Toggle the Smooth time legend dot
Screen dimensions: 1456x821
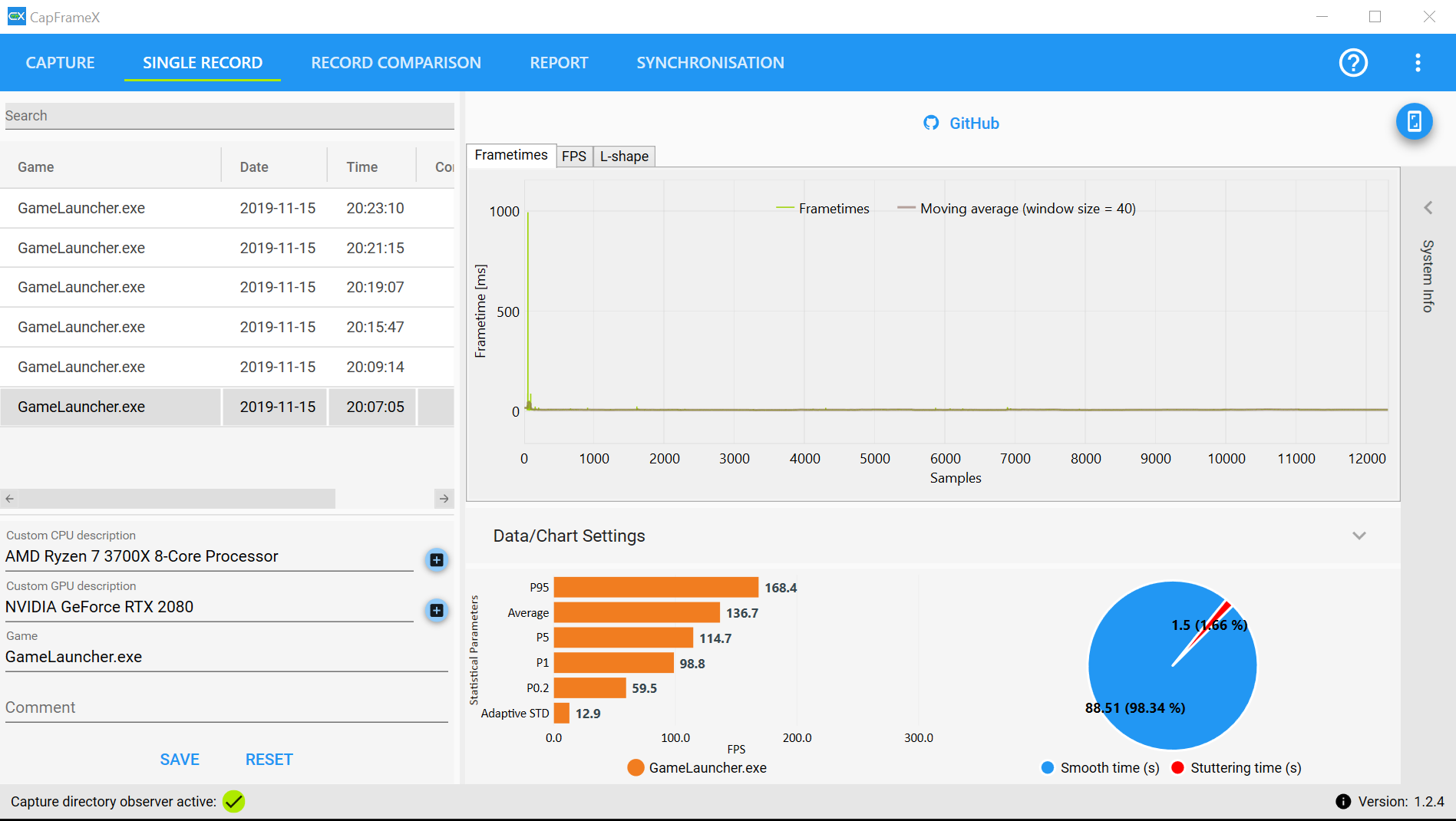pos(1048,768)
